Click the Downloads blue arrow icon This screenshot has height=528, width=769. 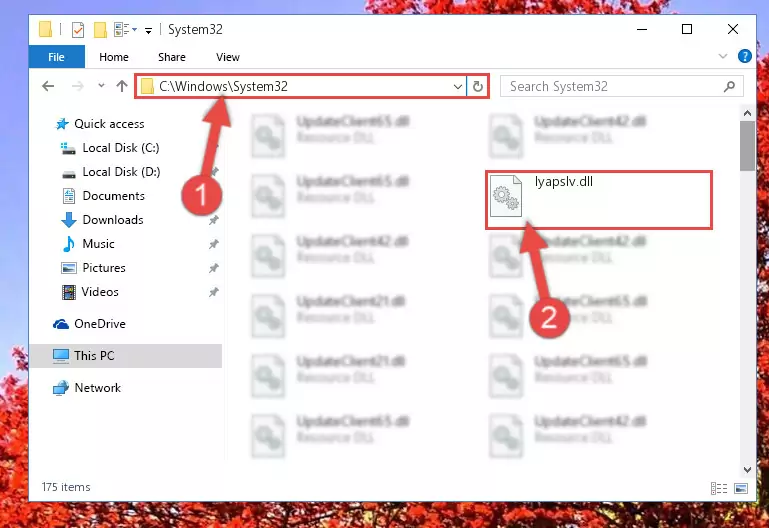(69, 220)
